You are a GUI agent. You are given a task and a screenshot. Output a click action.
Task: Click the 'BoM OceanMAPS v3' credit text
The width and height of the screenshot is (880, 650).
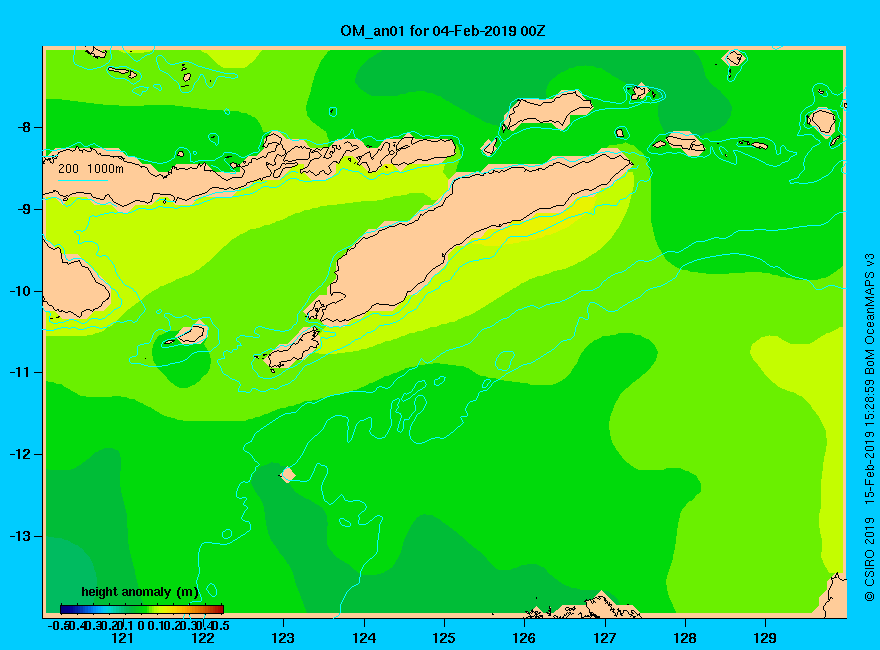(869, 313)
